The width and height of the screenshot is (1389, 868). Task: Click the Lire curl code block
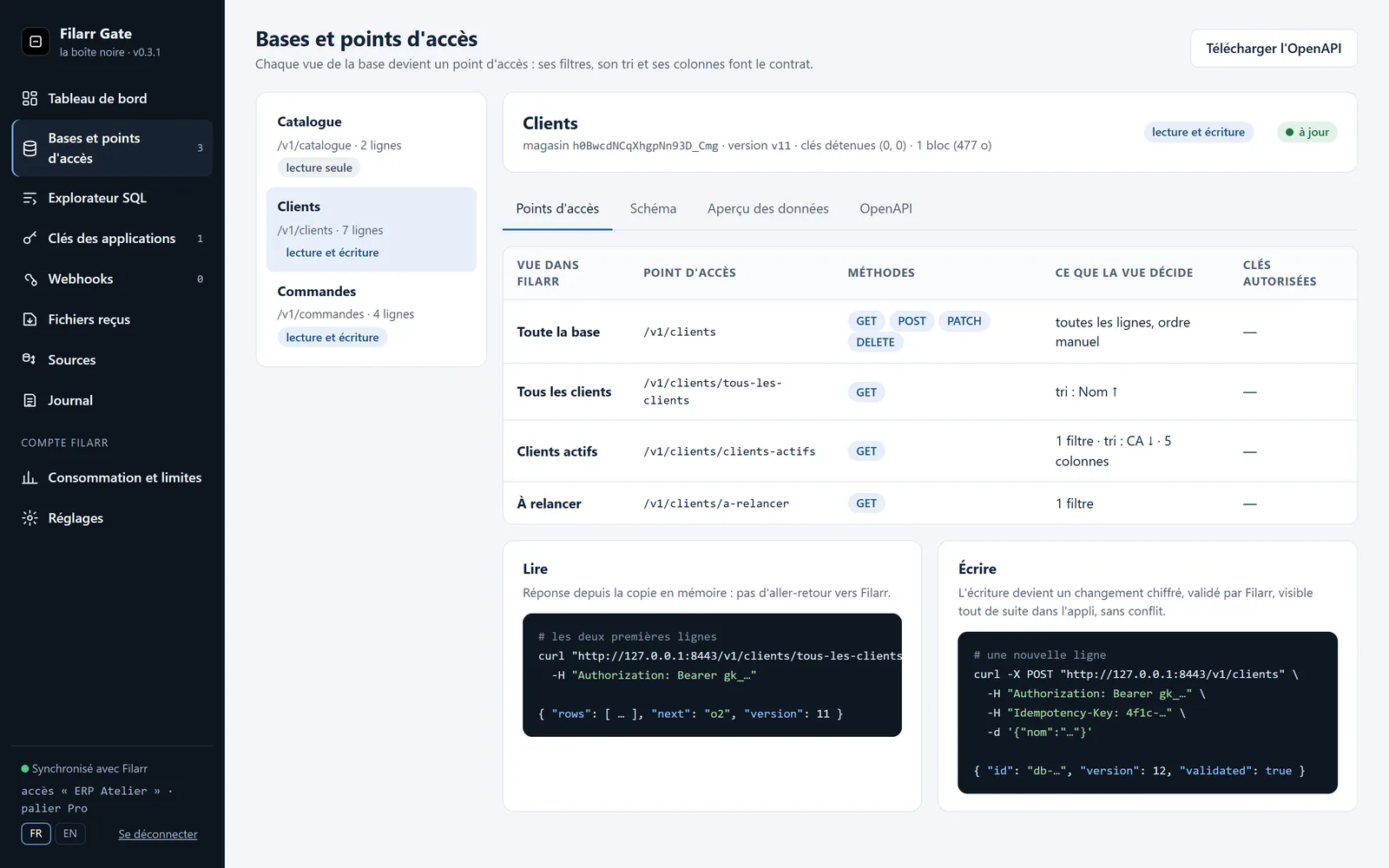[x=712, y=675]
